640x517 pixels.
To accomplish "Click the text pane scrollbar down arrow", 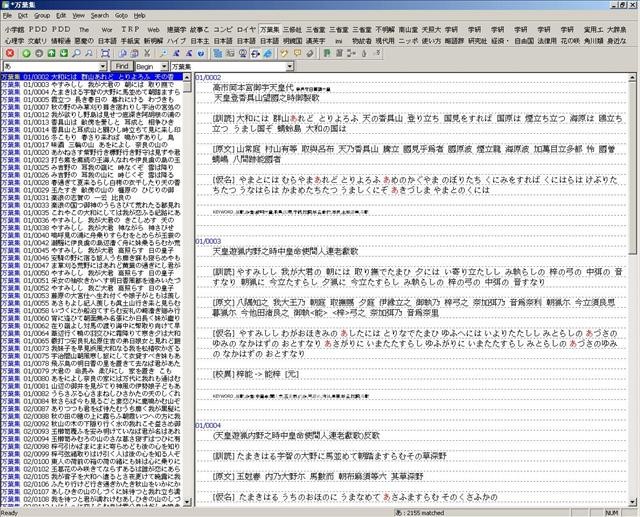I will coord(632,502).
